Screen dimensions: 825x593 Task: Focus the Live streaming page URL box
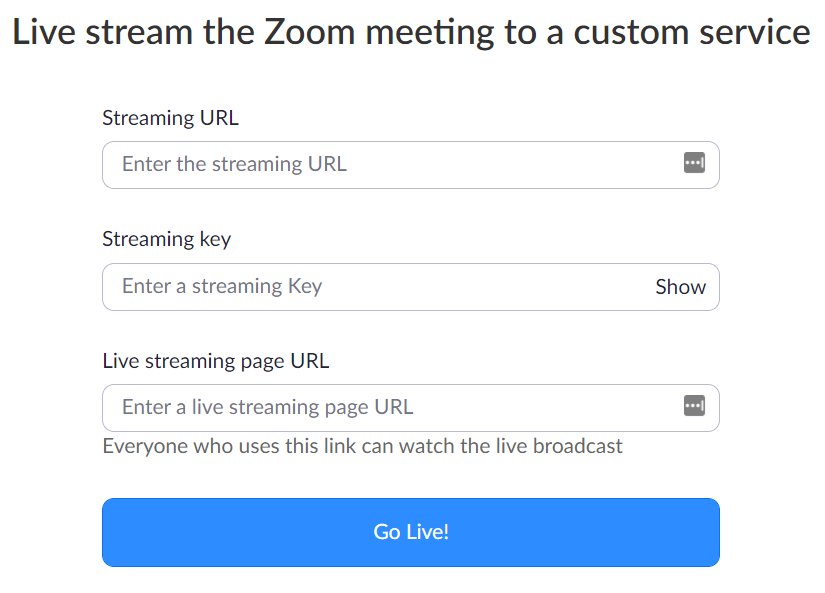(x=411, y=408)
